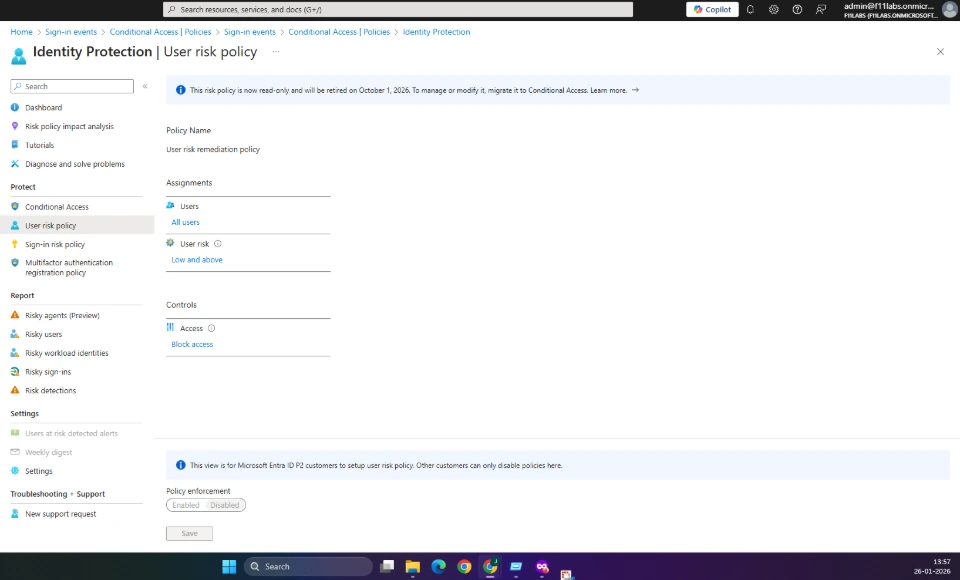Open Sign-in risk policy menu item
Image resolution: width=960 pixels, height=580 pixels.
55,244
